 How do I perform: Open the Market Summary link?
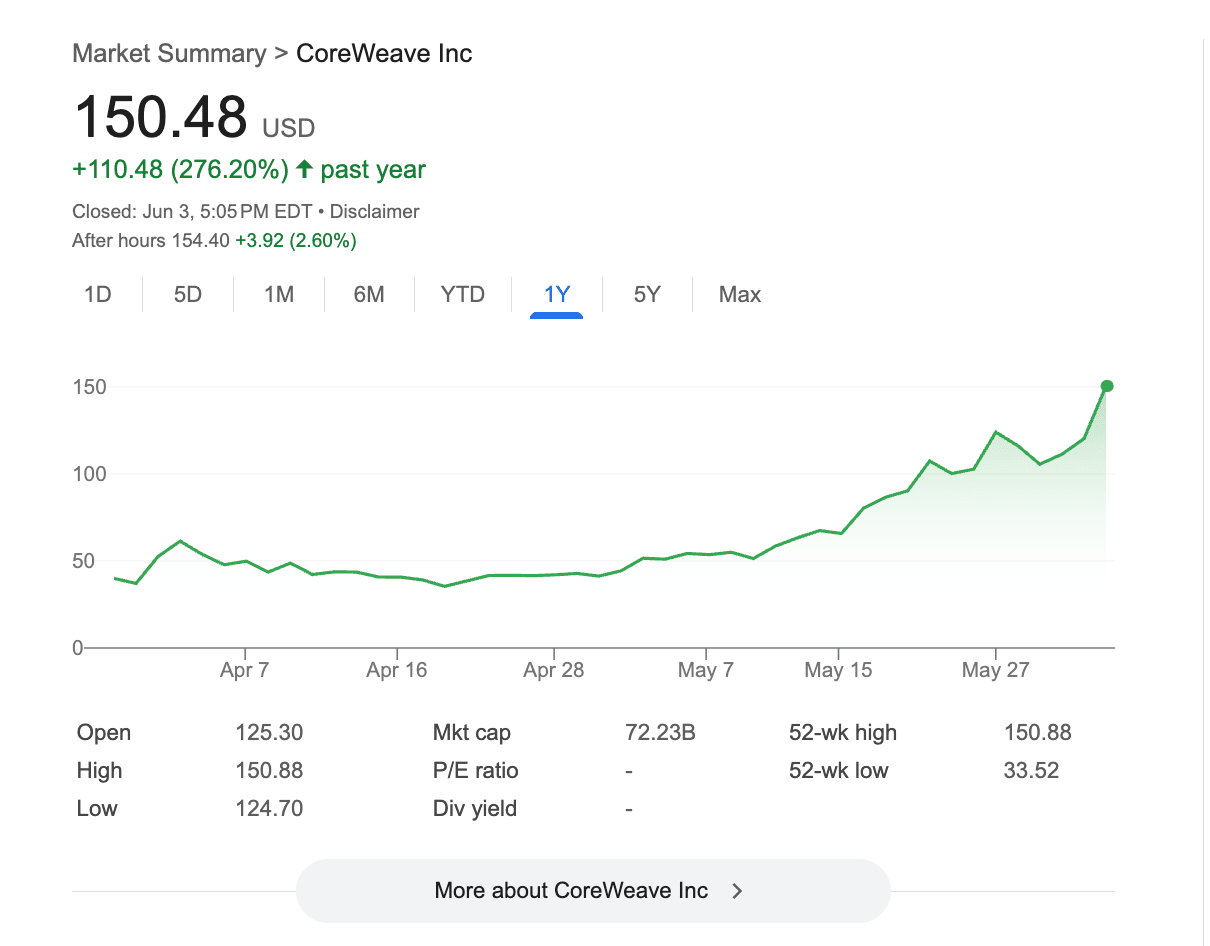coord(169,53)
